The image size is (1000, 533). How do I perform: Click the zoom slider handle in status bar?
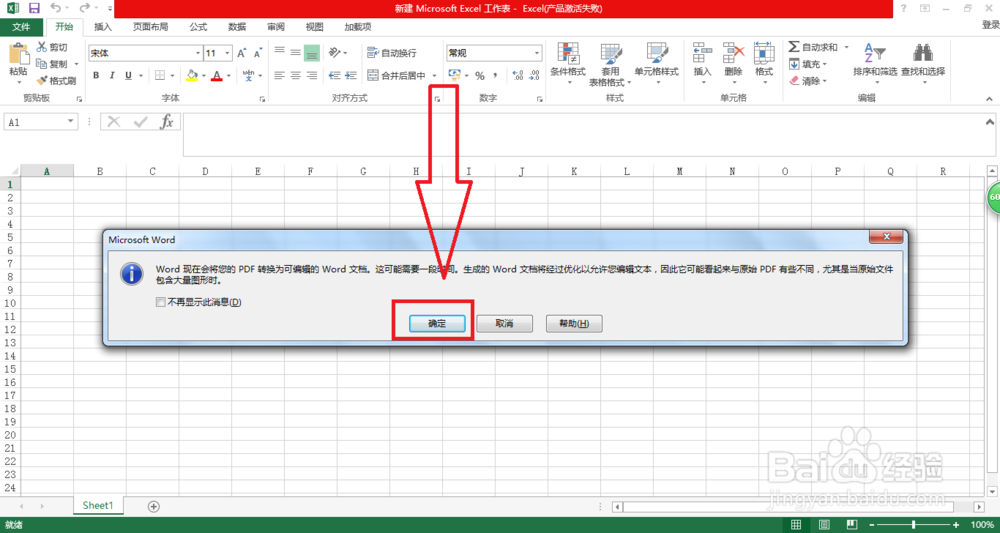(913, 525)
